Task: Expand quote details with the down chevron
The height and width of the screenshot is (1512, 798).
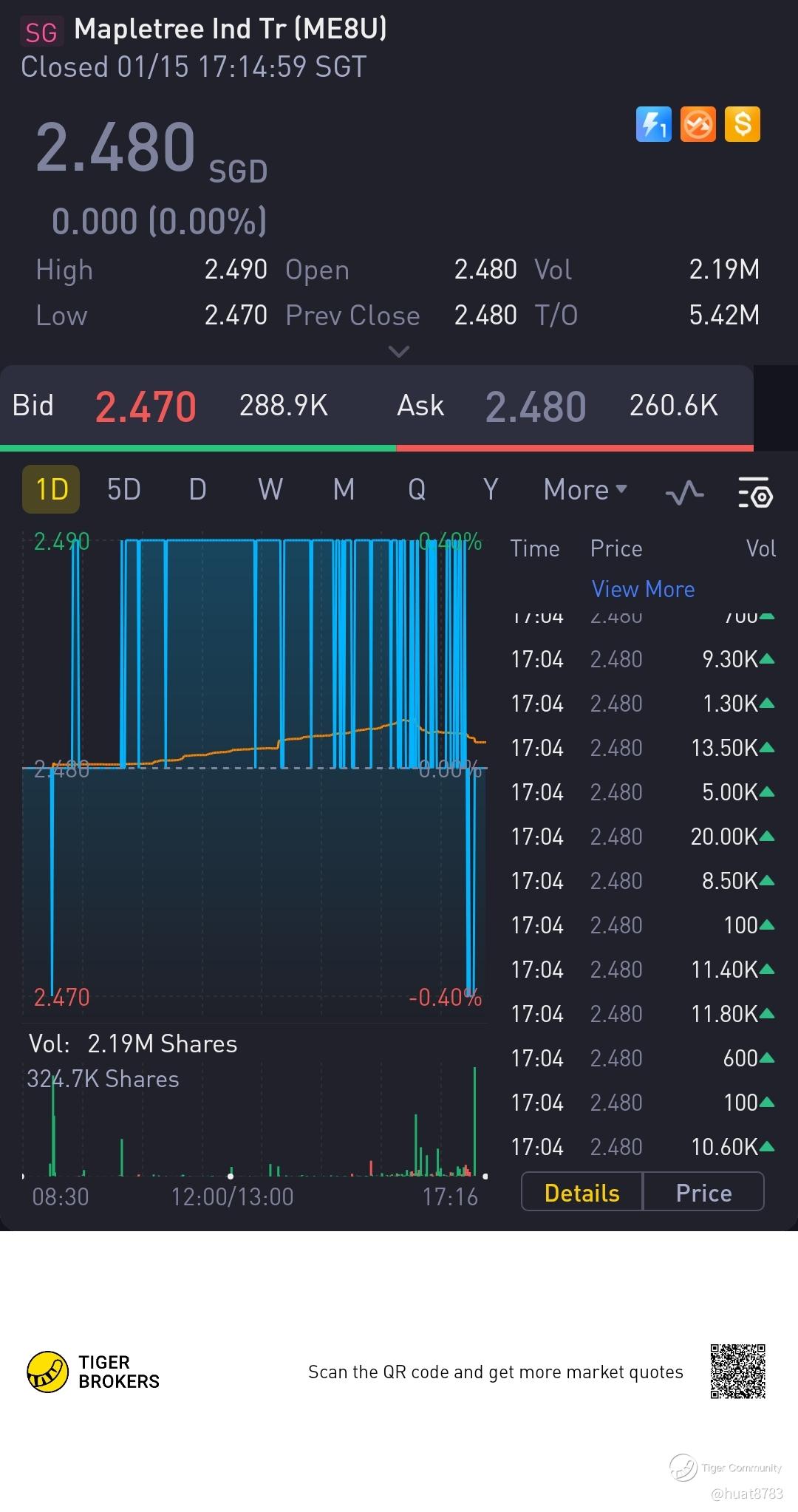Action: tap(398, 352)
